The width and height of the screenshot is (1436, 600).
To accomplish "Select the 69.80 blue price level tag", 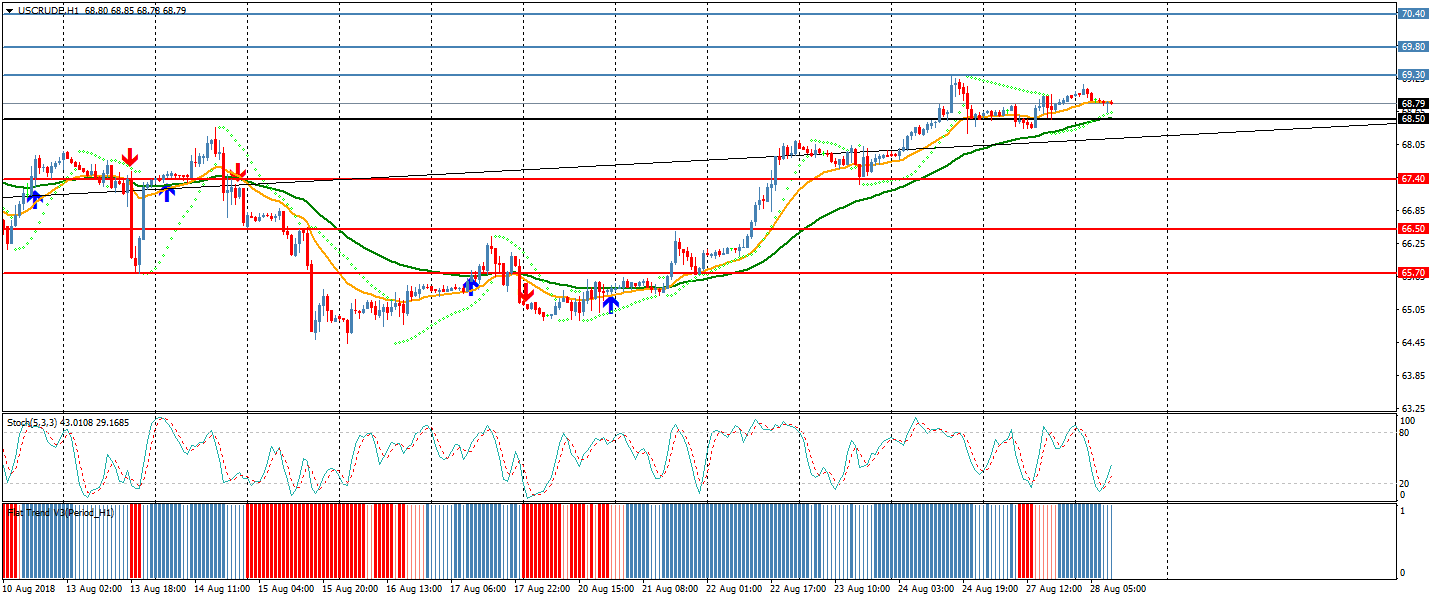I will click(1412, 47).
